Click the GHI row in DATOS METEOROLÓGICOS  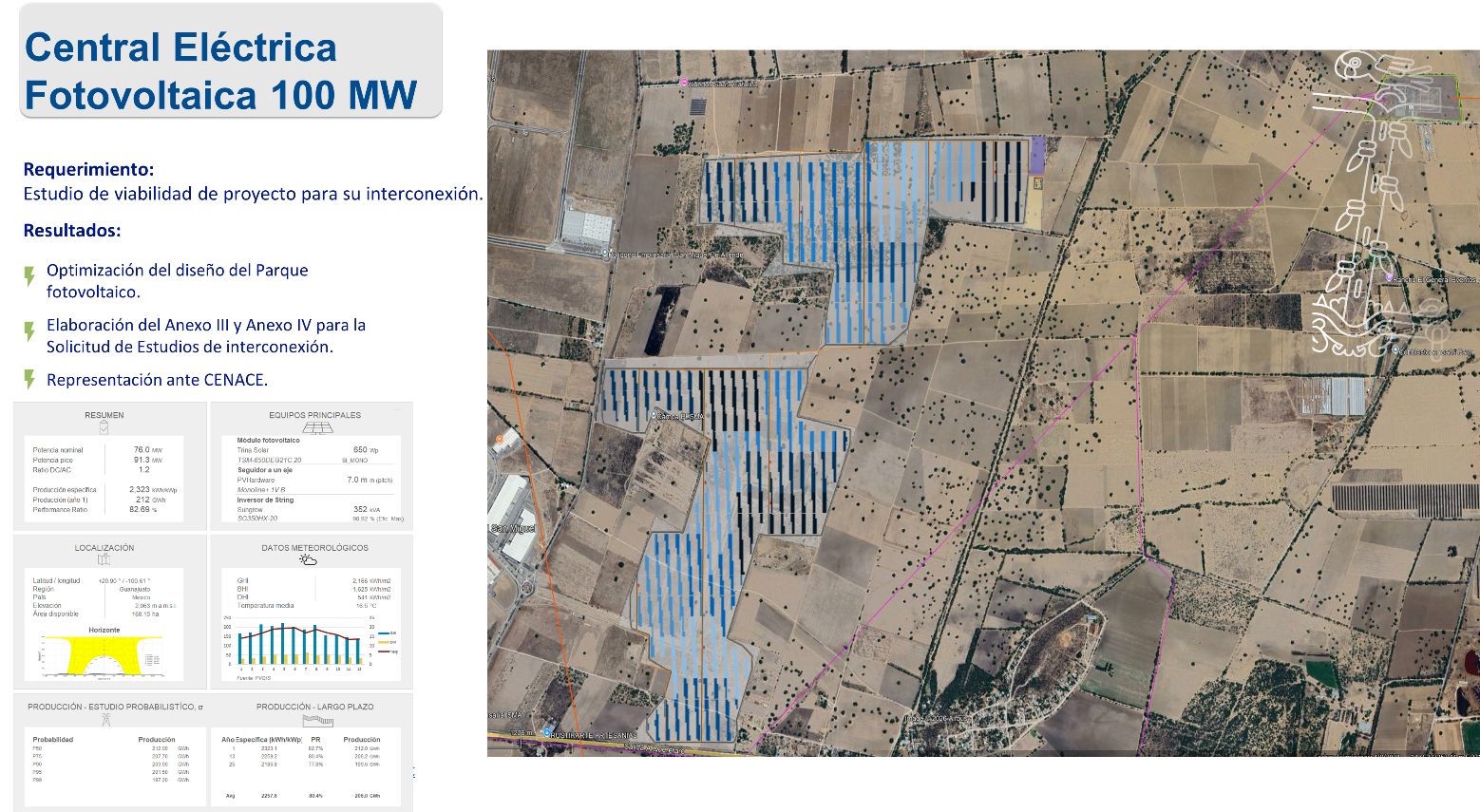pyautogui.click(x=313, y=580)
